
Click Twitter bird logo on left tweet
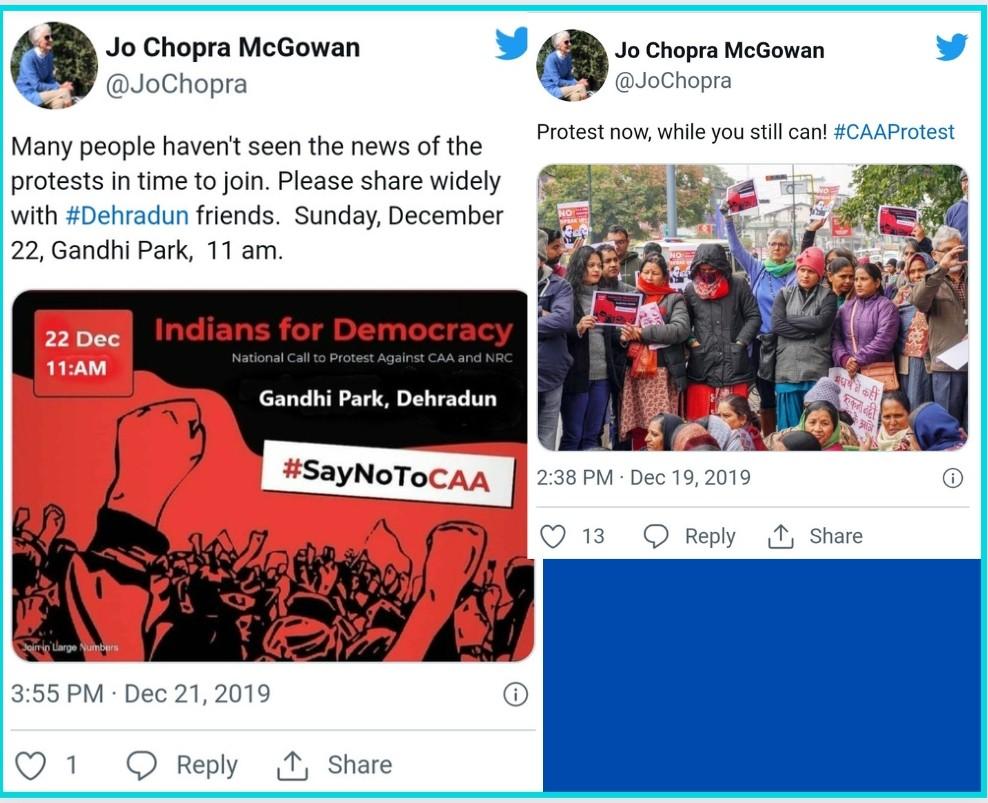[511, 43]
